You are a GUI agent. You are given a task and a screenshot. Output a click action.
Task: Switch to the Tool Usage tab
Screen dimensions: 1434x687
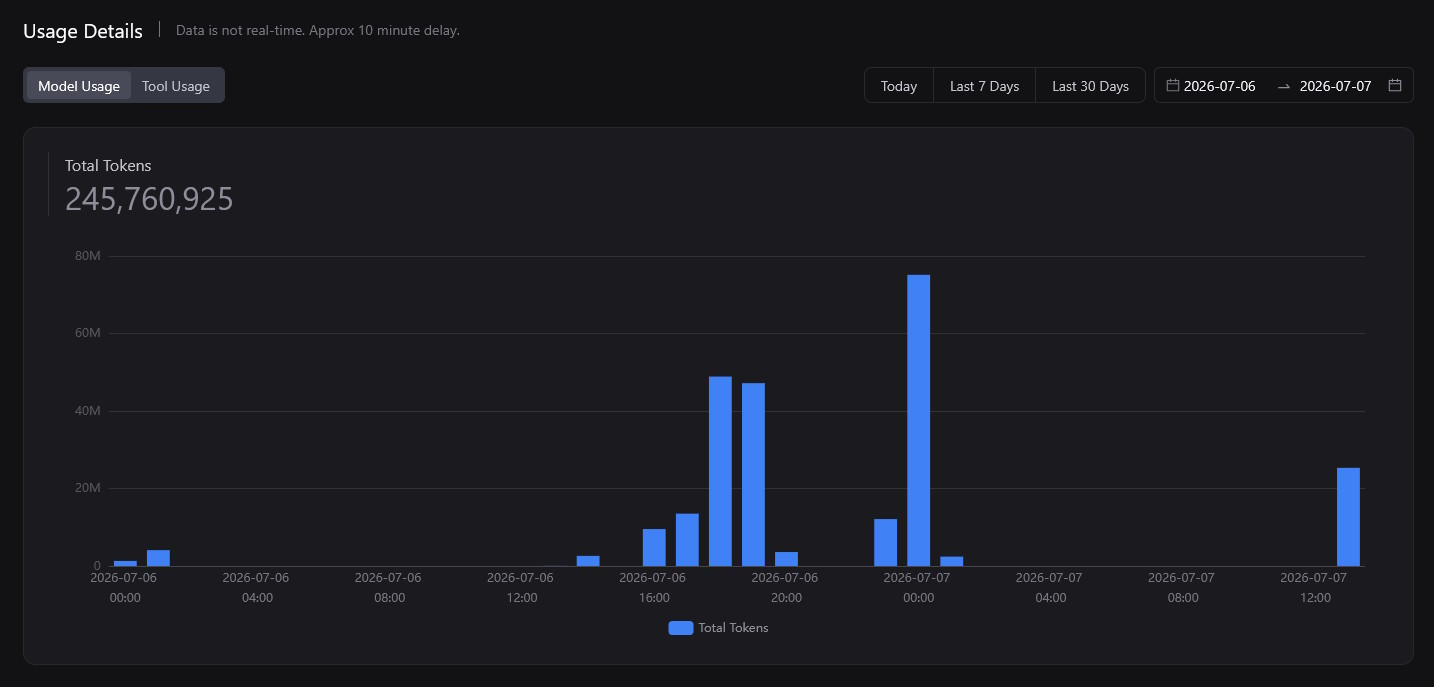click(176, 86)
